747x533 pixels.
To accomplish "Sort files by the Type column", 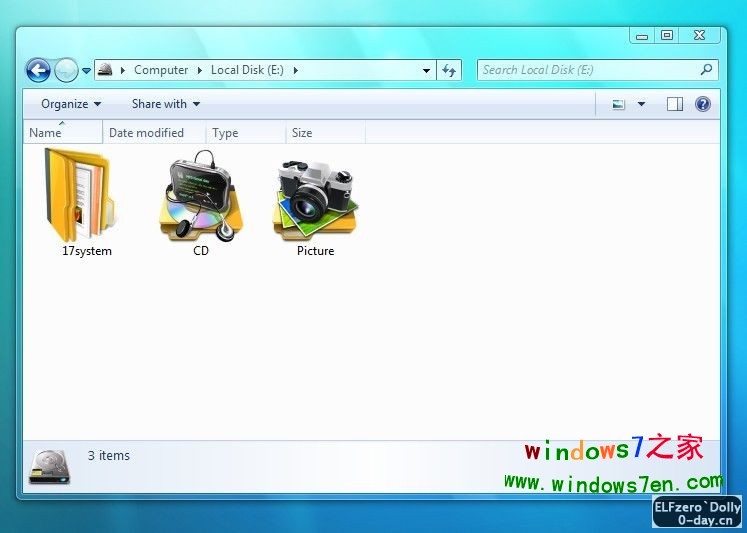I will tap(225, 133).
